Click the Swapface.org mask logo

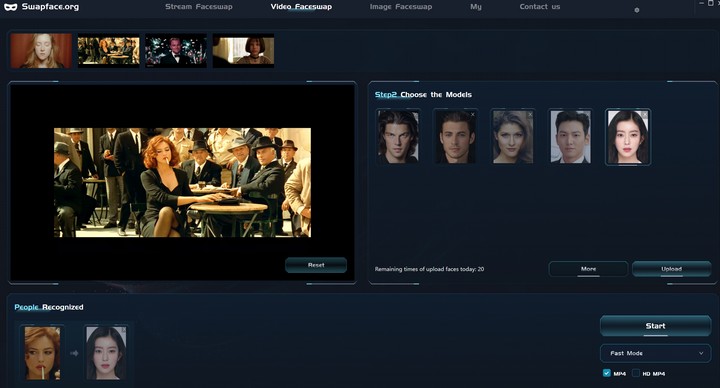coord(10,7)
